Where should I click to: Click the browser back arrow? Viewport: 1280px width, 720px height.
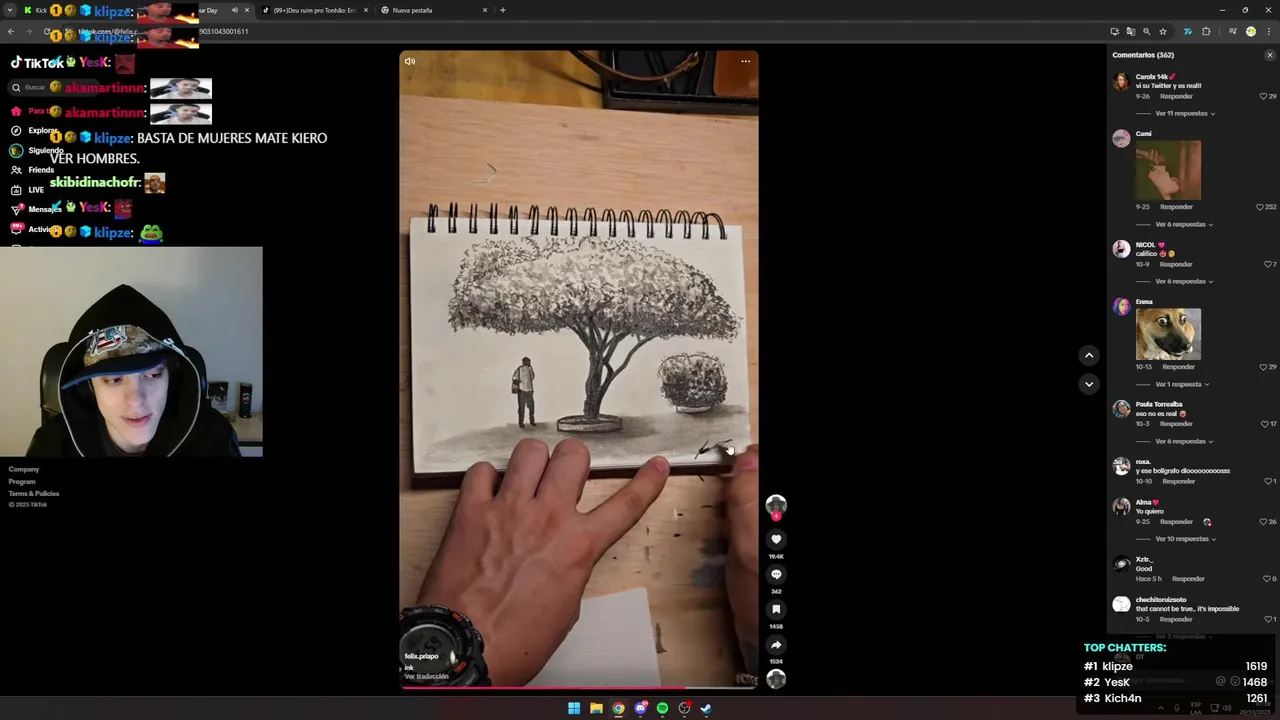(x=11, y=31)
